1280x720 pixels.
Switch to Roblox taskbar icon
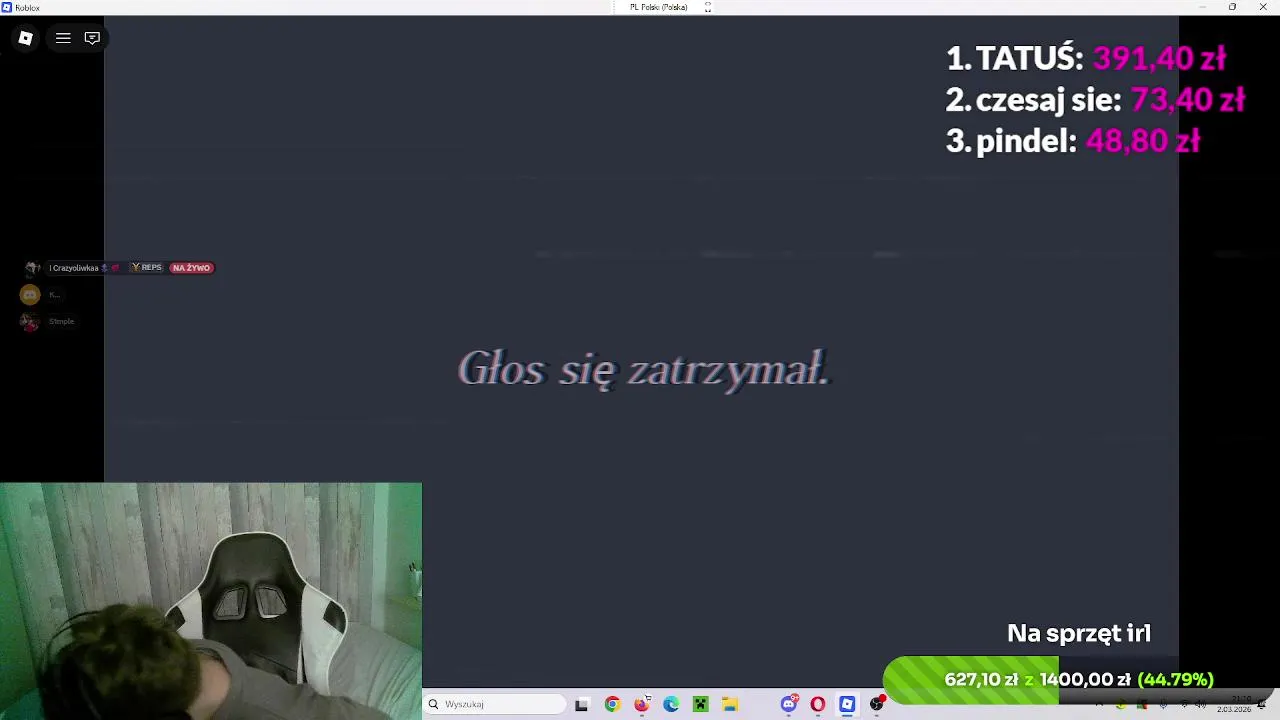847,704
